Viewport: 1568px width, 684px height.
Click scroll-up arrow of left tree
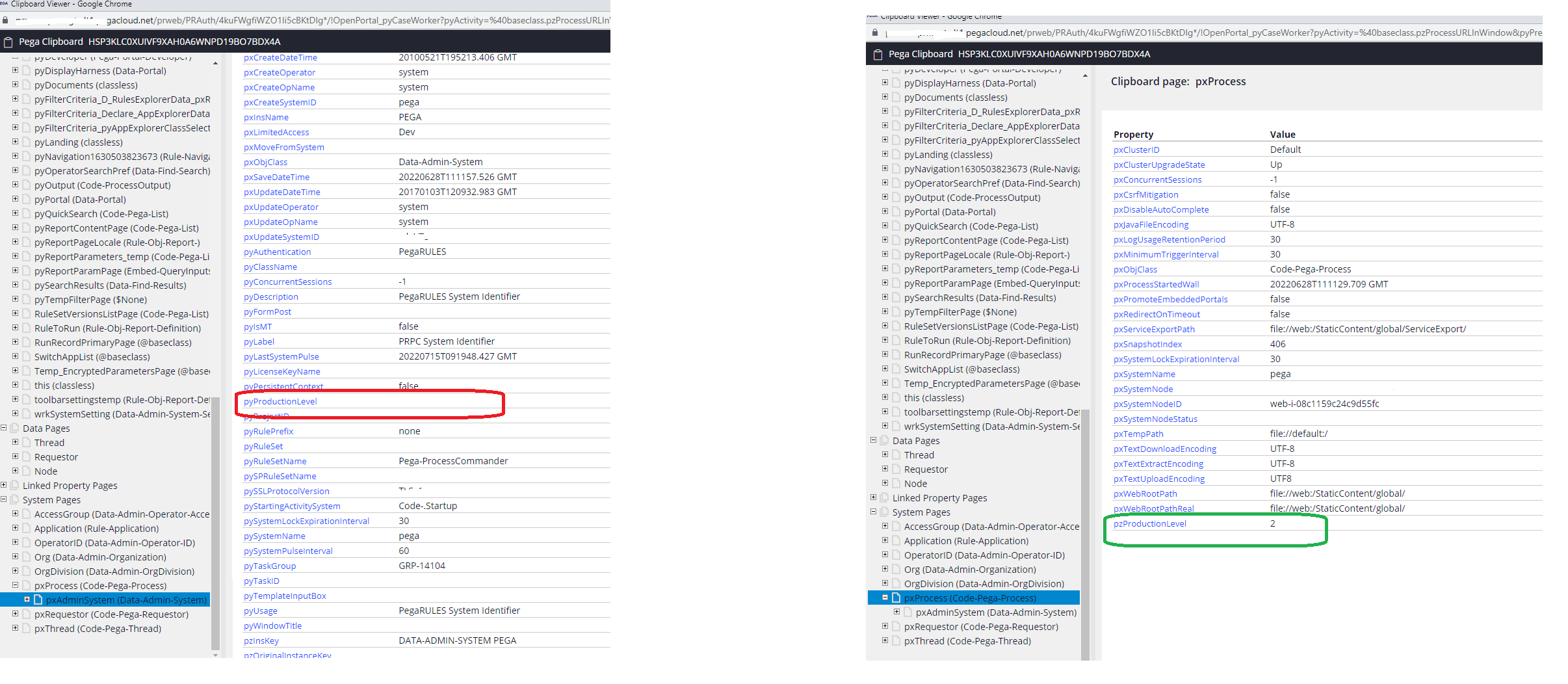coord(215,63)
